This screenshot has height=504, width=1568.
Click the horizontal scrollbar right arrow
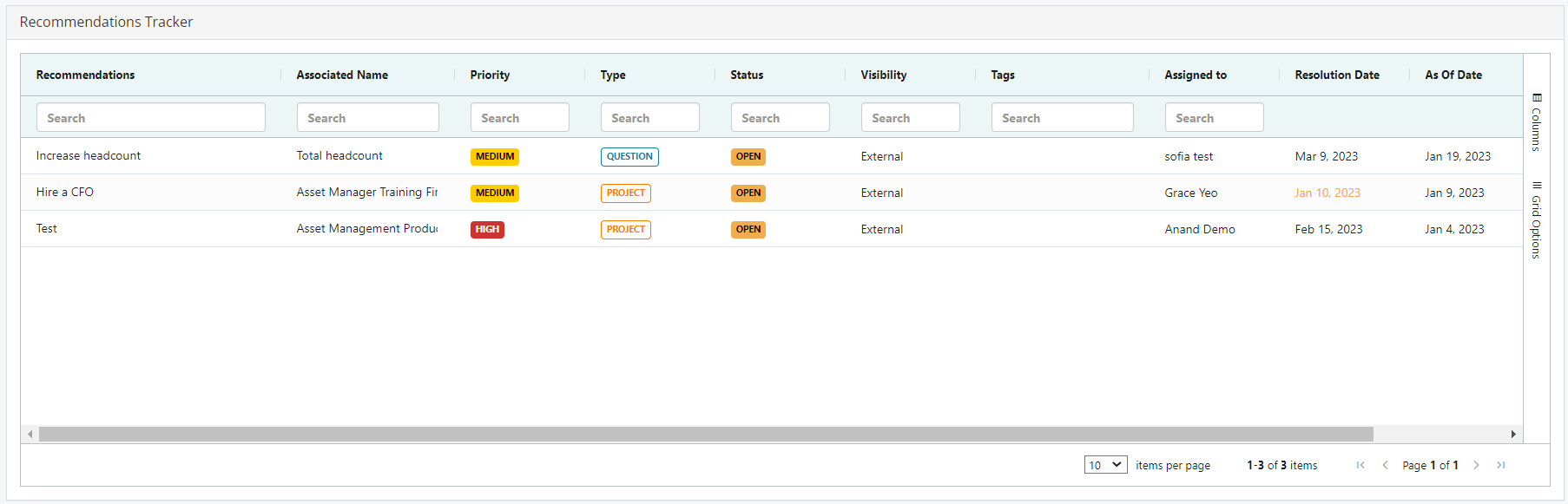[x=1513, y=434]
